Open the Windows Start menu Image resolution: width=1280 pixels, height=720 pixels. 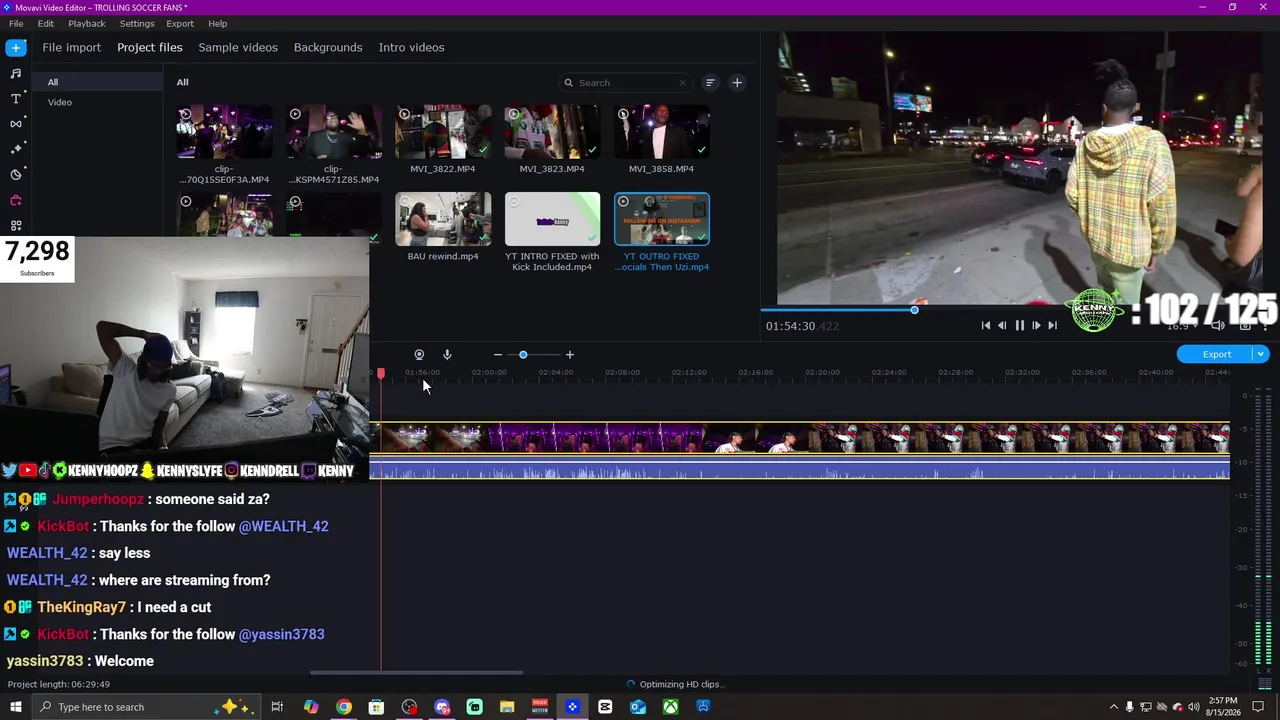[15, 707]
